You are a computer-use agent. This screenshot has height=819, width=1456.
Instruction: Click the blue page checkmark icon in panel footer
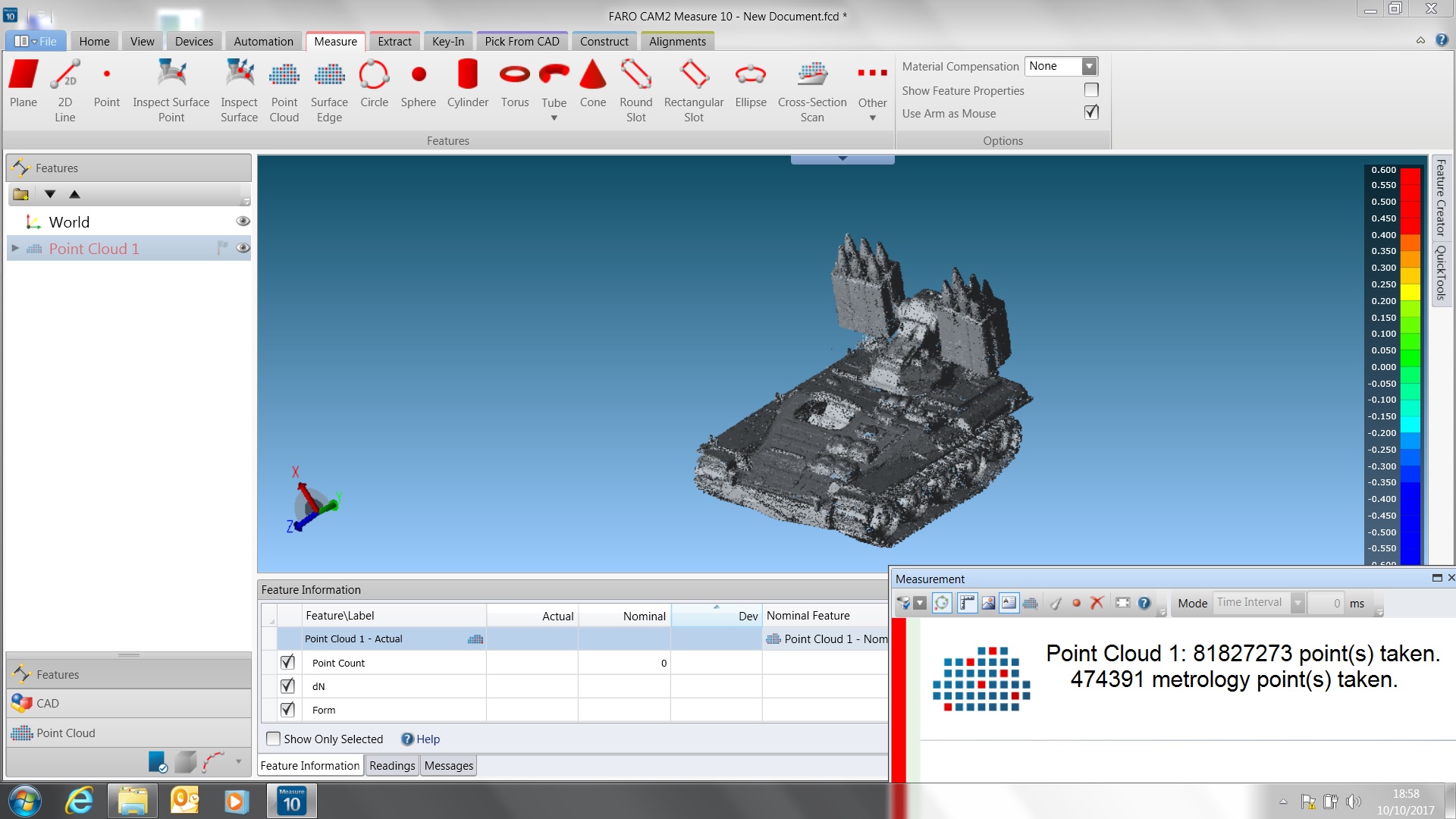click(x=158, y=761)
